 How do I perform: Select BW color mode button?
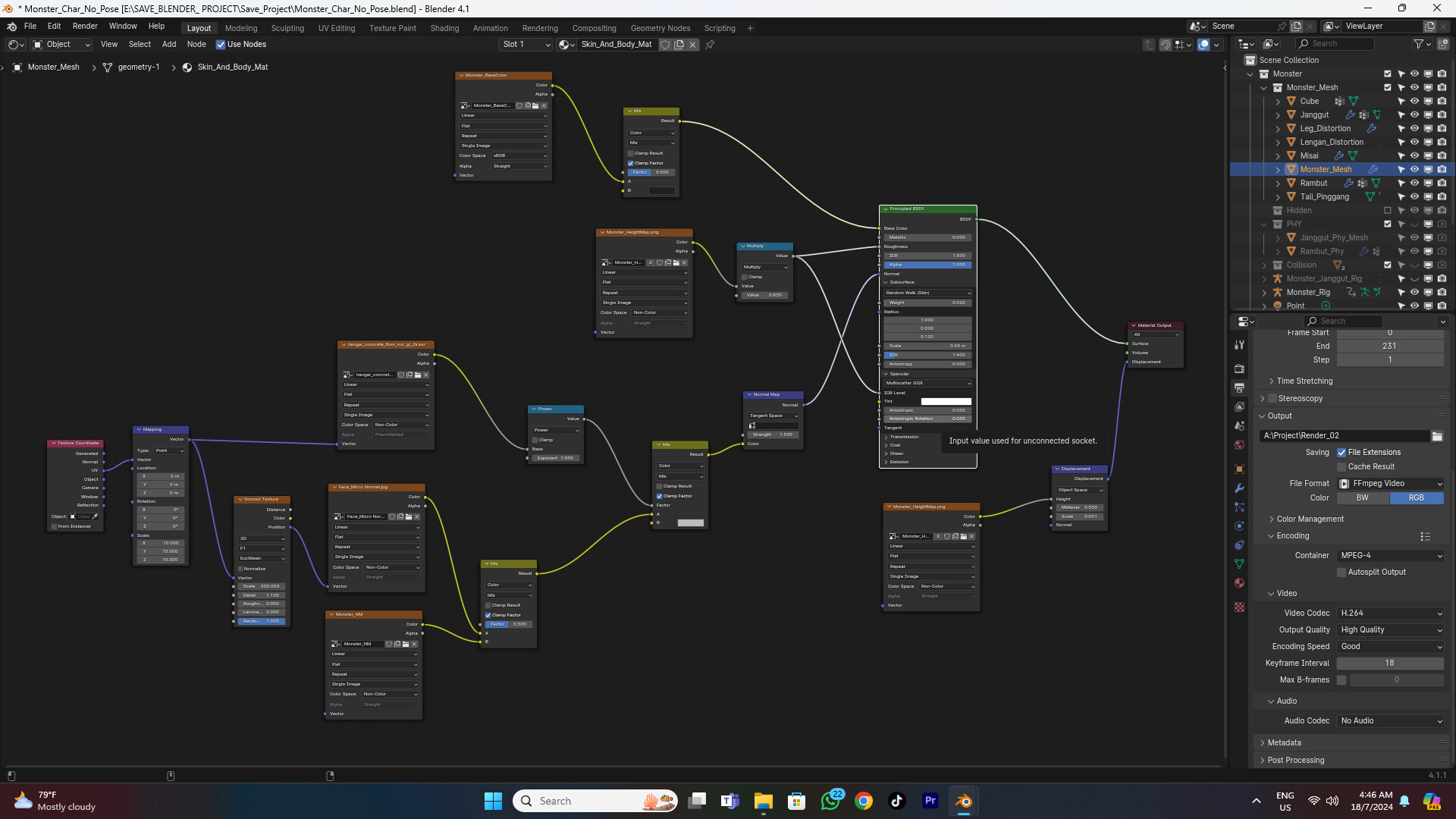(1363, 498)
